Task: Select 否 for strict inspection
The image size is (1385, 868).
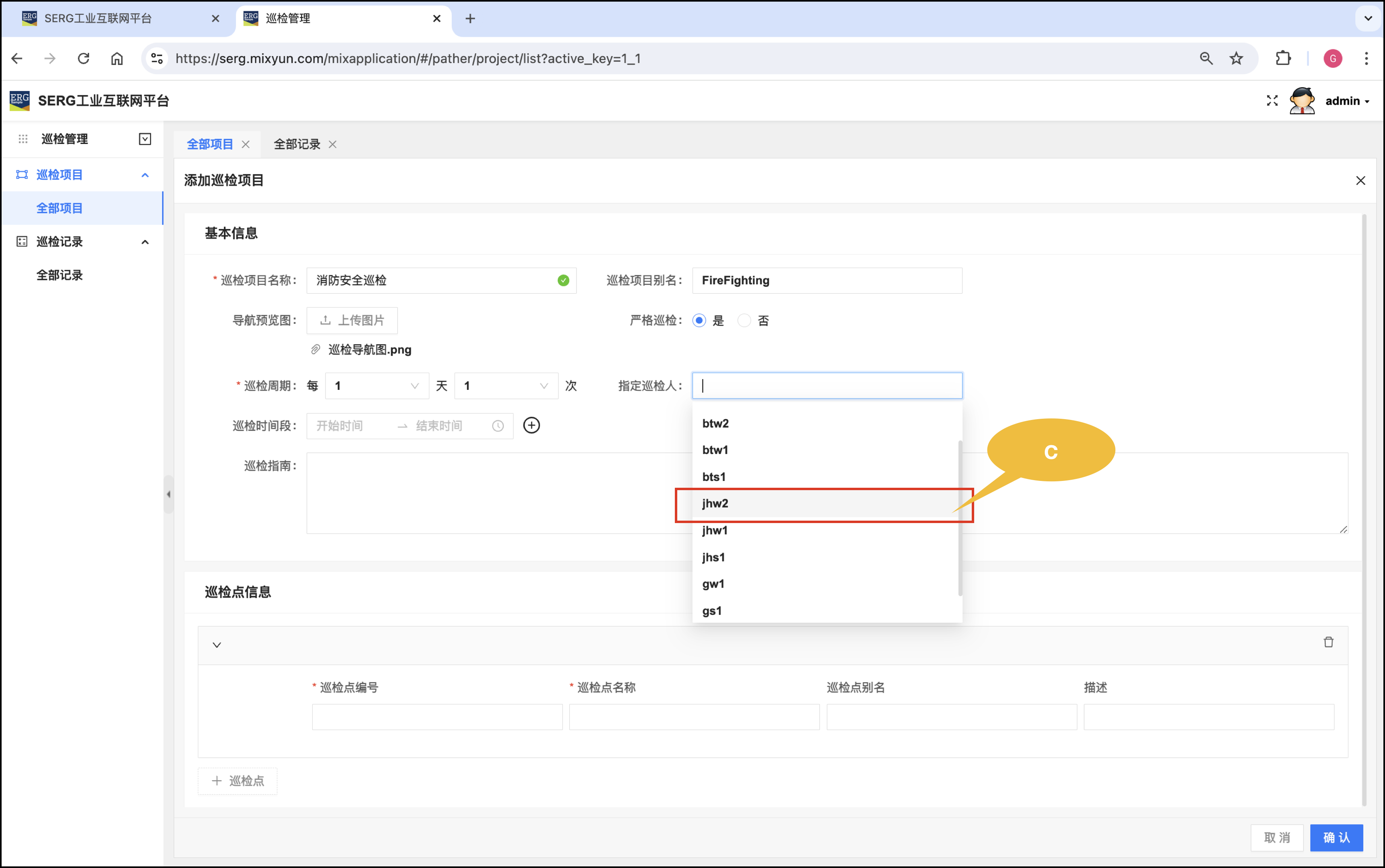Action: tap(744, 320)
